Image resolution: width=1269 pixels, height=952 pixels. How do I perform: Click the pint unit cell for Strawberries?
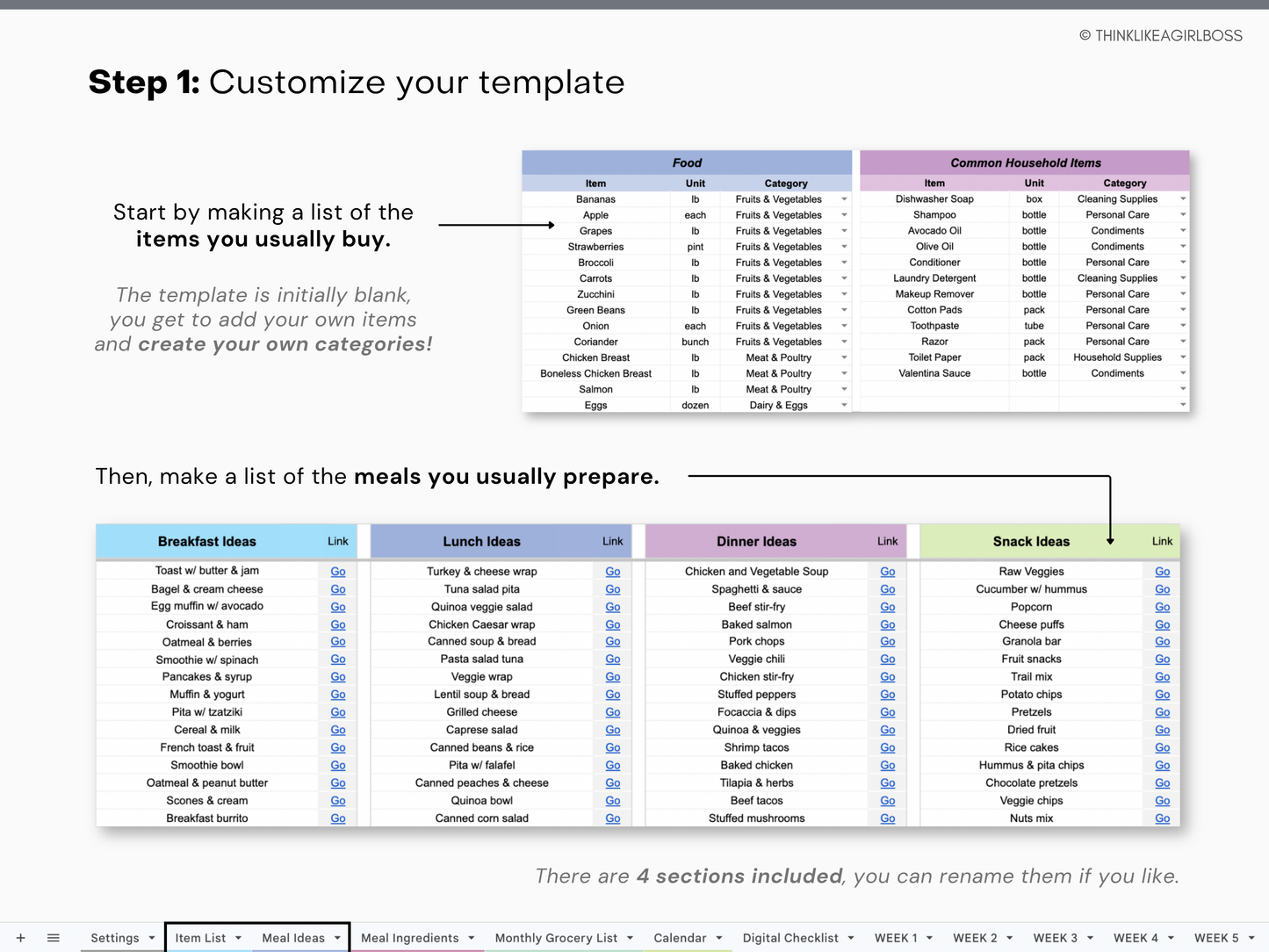pyautogui.click(x=696, y=247)
